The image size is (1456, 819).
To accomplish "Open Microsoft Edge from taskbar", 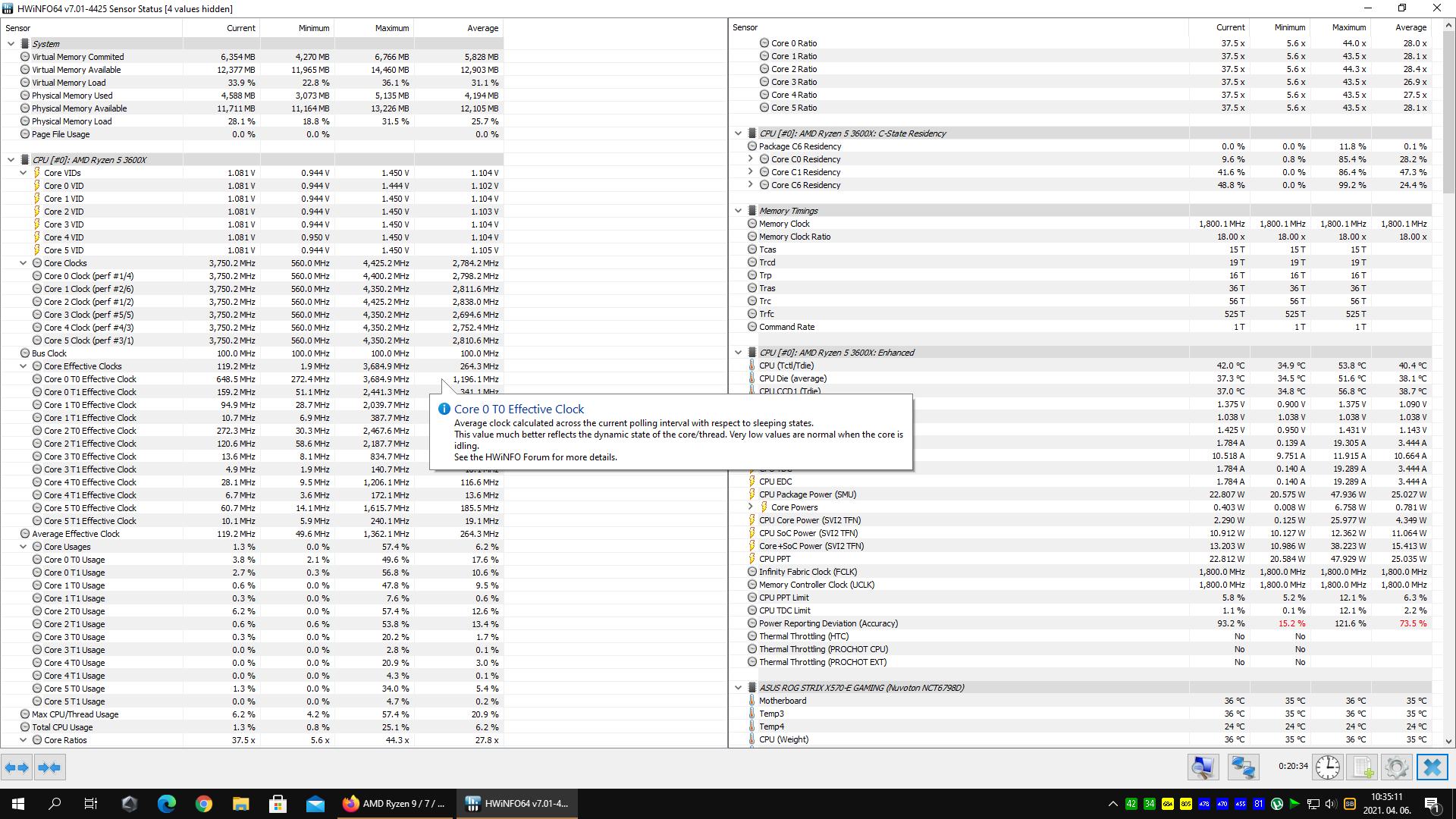I will click(167, 804).
